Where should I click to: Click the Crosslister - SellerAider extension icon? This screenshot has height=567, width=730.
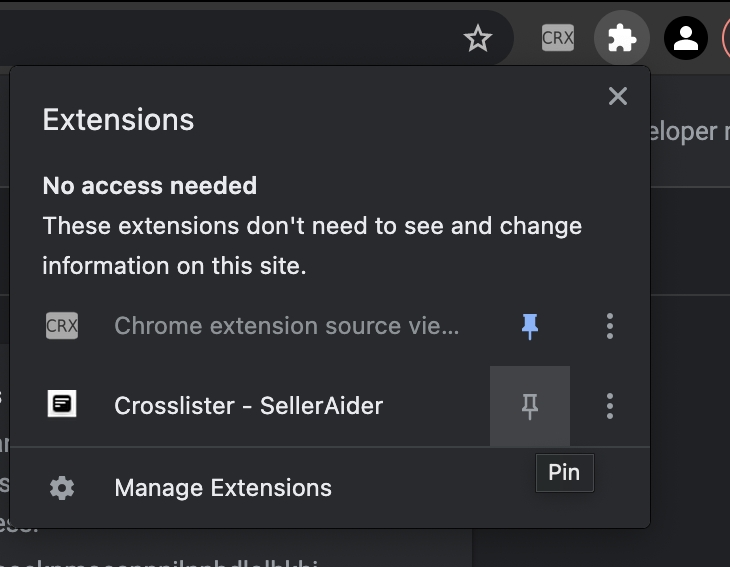[62, 405]
